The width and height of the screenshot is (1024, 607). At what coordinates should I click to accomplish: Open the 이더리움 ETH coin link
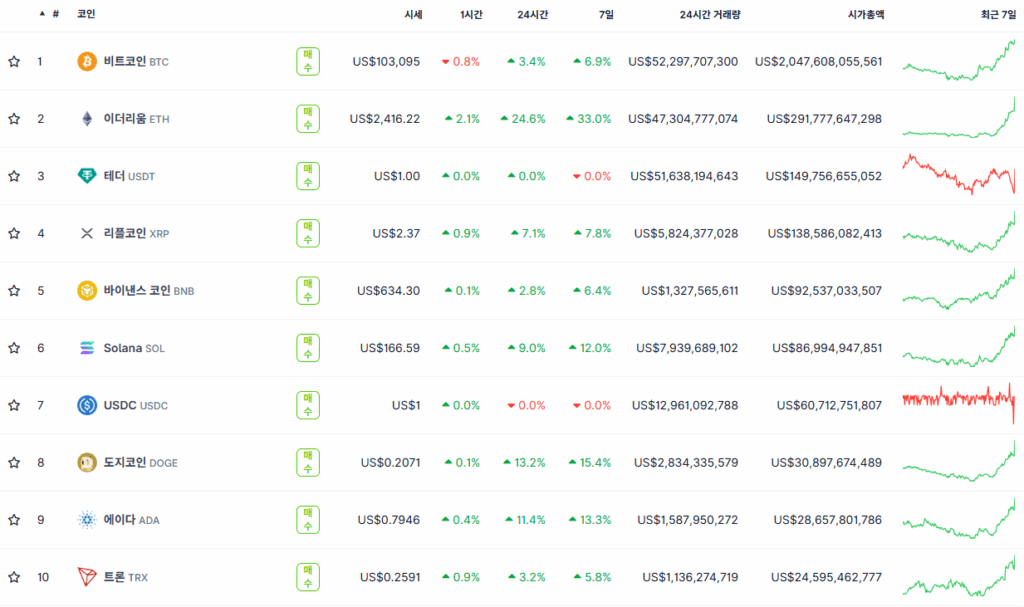tap(136, 119)
